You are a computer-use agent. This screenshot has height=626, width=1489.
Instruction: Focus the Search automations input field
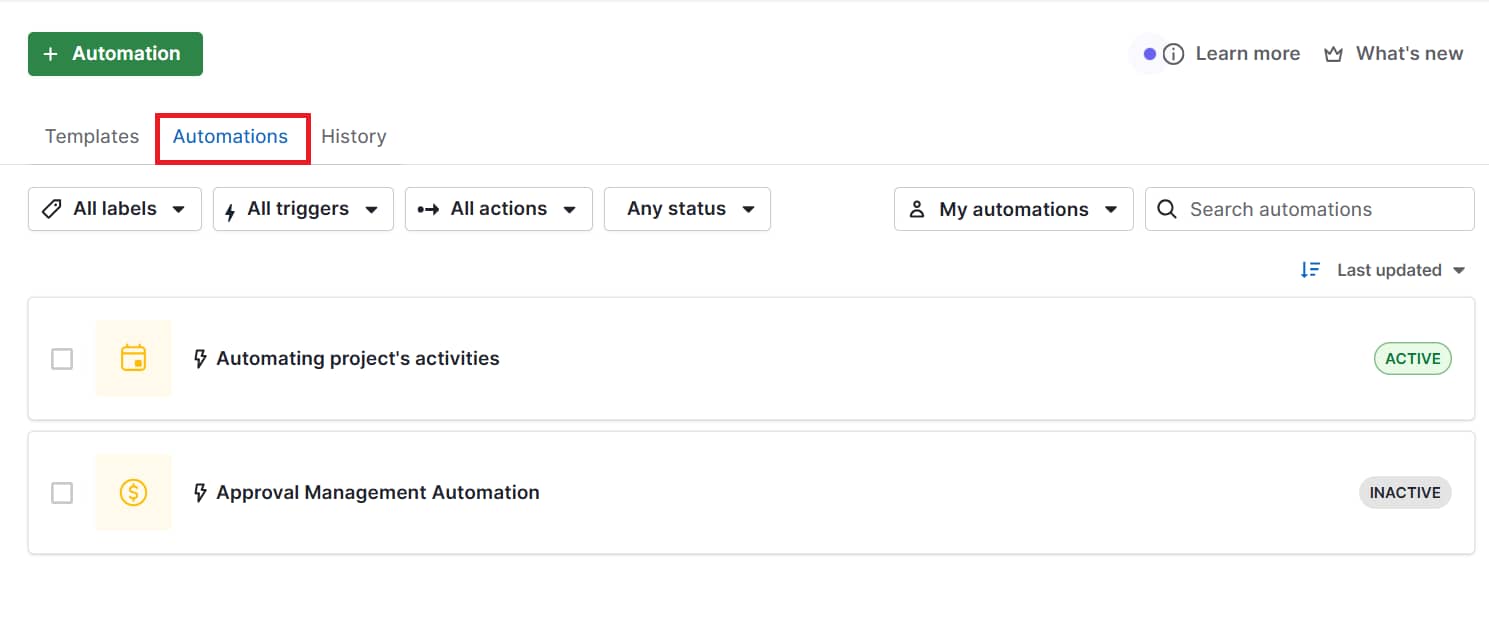(1310, 209)
